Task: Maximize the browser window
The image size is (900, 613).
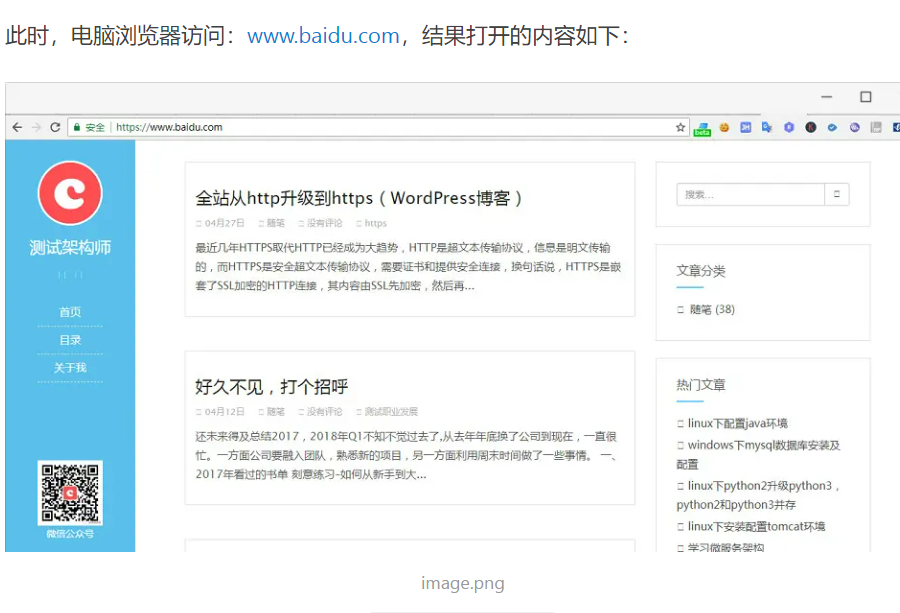Action: [866, 97]
